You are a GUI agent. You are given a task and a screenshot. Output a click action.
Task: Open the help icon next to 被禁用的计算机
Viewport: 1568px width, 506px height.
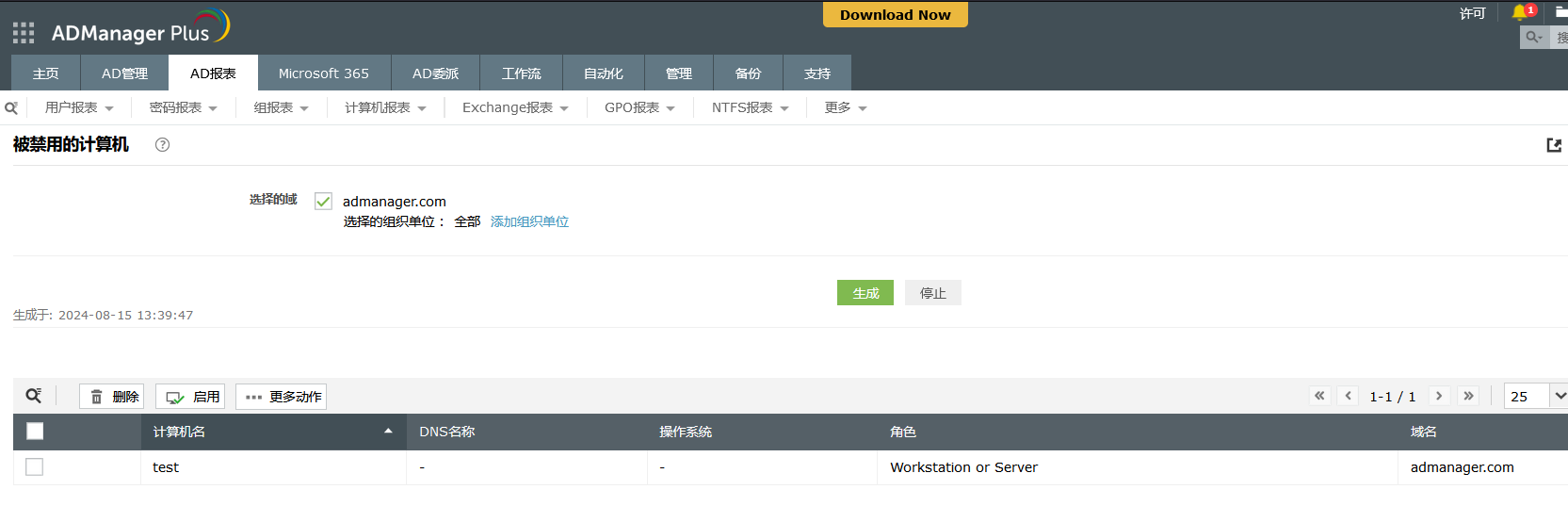click(162, 144)
